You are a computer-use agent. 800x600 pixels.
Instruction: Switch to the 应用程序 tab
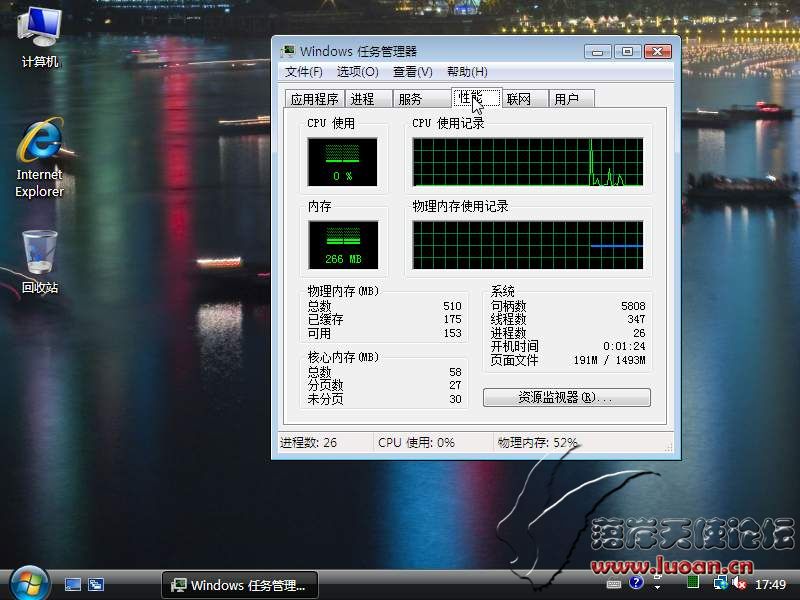[314, 99]
